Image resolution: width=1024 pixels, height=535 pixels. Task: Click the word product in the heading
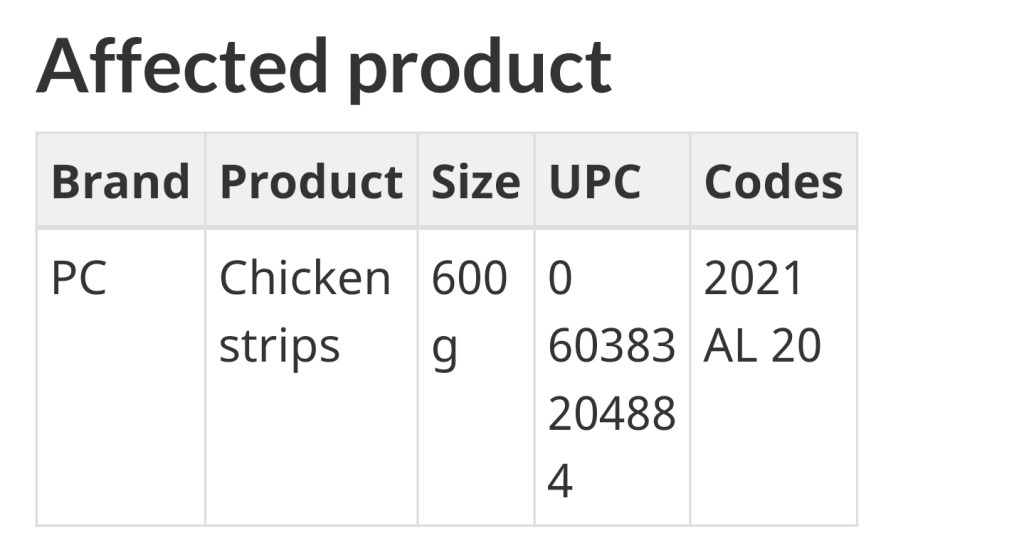pyautogui.click(x=479, y=68)
